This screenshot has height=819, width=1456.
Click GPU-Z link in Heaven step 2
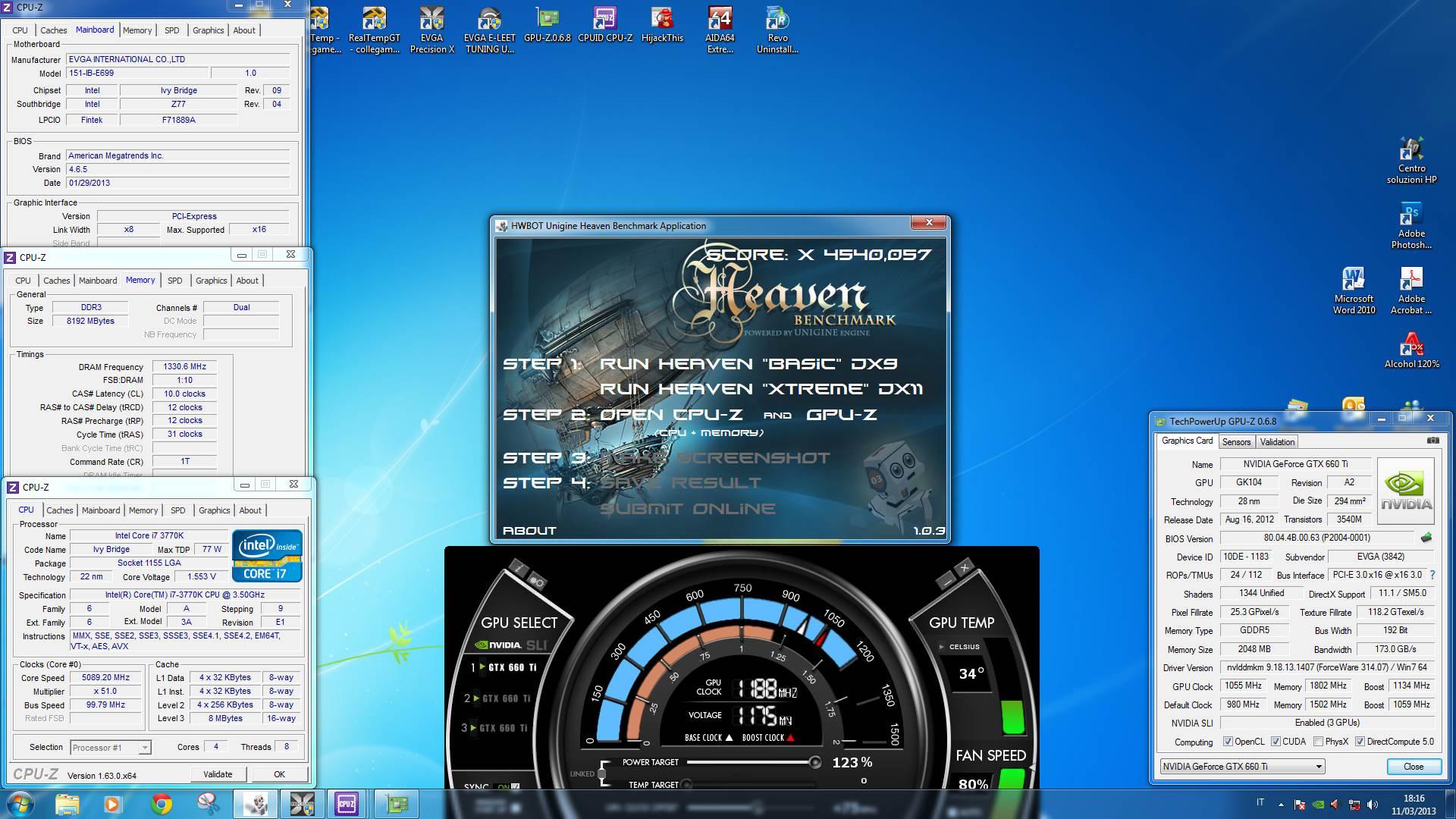[x=842, y=415]
